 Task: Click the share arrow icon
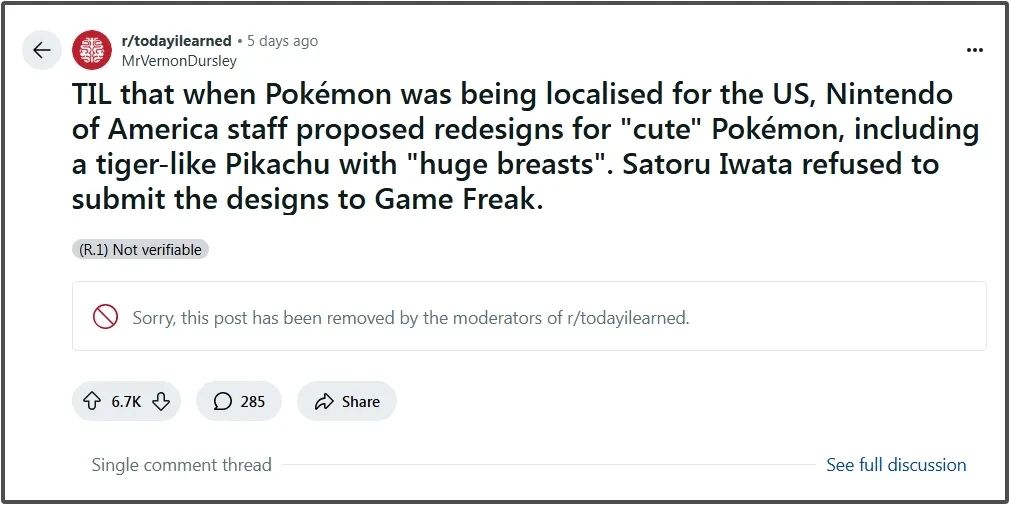coord(323,401)
